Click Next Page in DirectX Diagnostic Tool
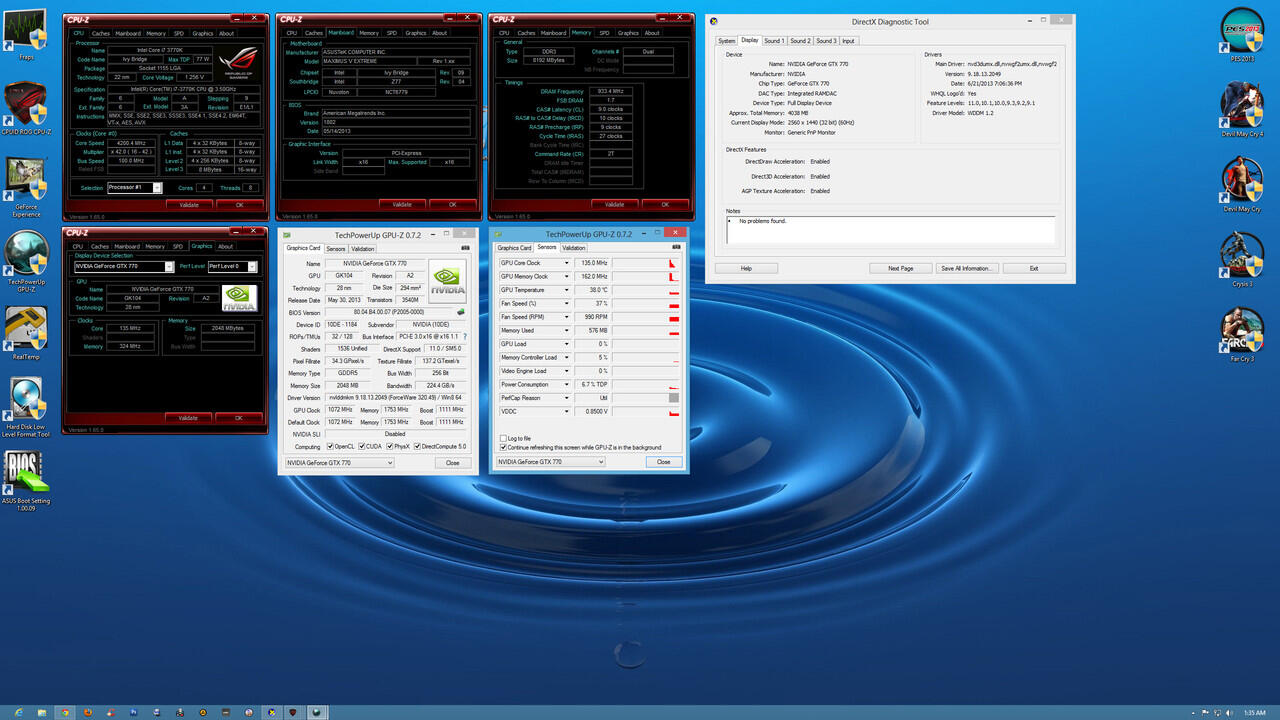1280x720 pixels. pyautogui.click(x=900, y=268)
